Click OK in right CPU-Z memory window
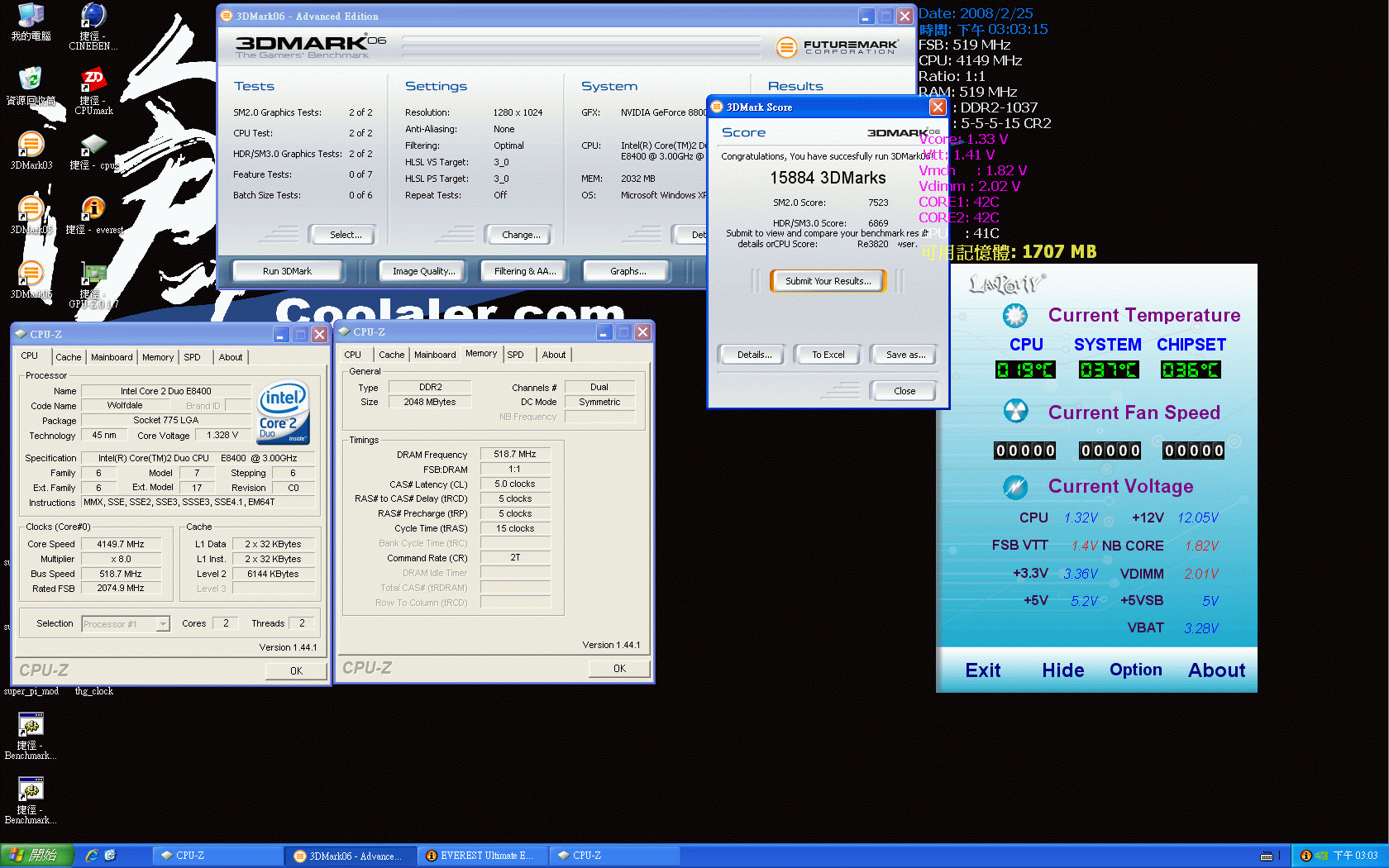Image resolution: width=1389 pixels, height=868 pixels. [x=619, y=669]
